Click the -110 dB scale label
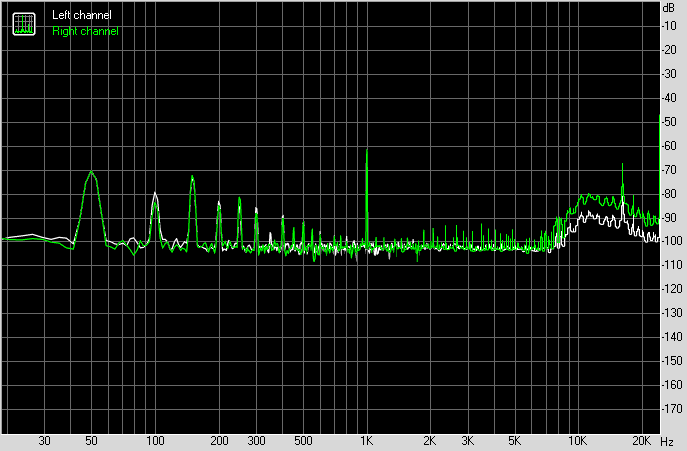Screen dimensions: 687x451 tap(671, 265)
